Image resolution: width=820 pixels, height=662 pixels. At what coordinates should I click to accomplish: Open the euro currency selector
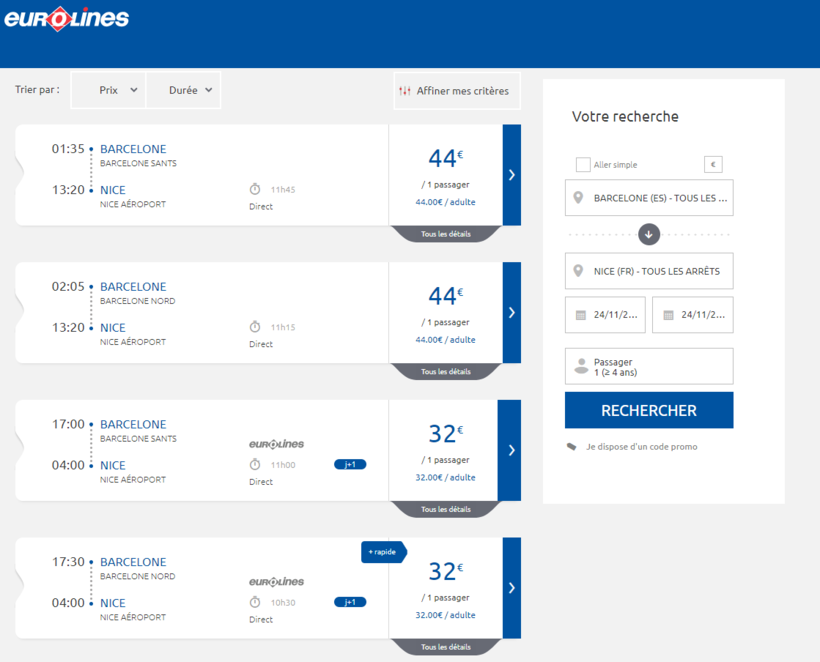713,165
